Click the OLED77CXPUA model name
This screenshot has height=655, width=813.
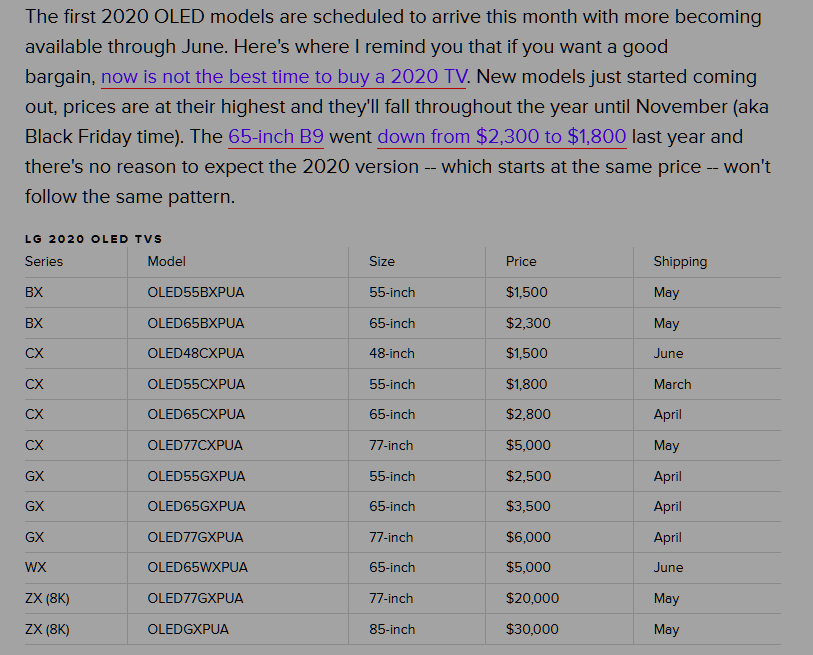[x=195, y=445]
